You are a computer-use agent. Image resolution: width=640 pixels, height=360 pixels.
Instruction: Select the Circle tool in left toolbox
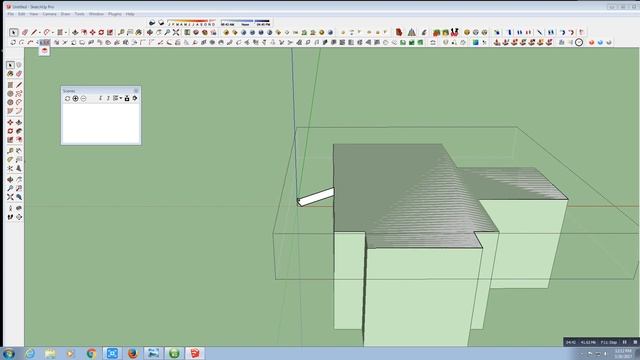(10, 93)
